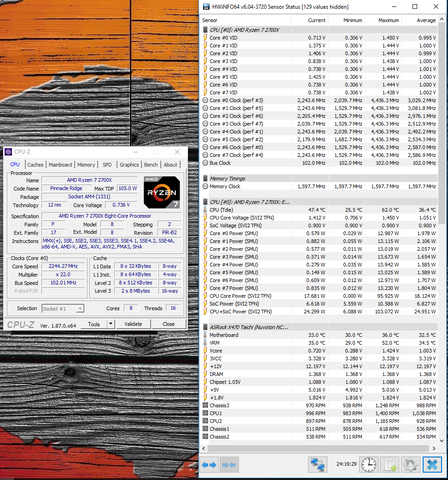Click the Code Name field Pinnacle Ridge in CPU-Z
Screen dimensions: 448x480
coord(66,188)
